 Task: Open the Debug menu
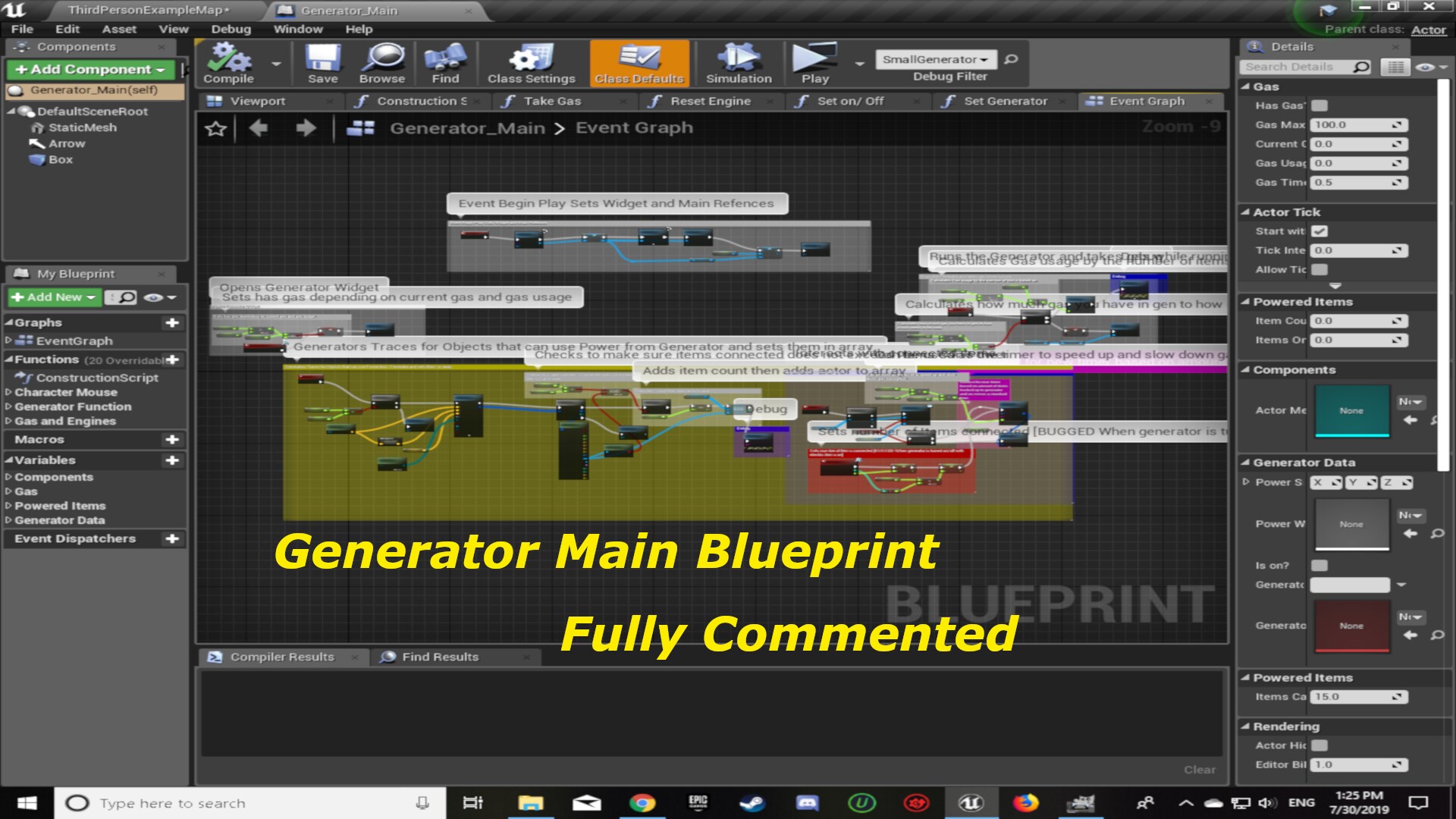coord(231,29)
